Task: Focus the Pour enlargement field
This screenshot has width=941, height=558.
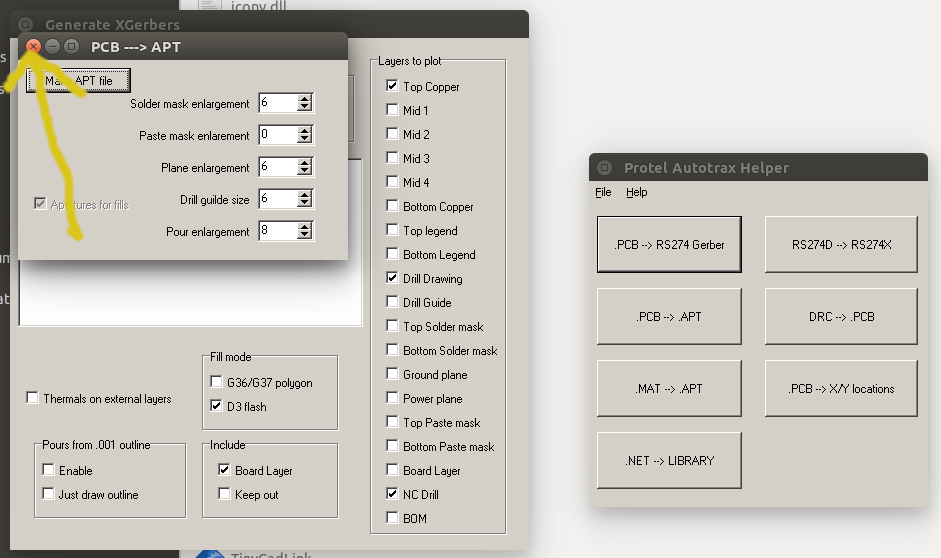Action: (278, 231)
